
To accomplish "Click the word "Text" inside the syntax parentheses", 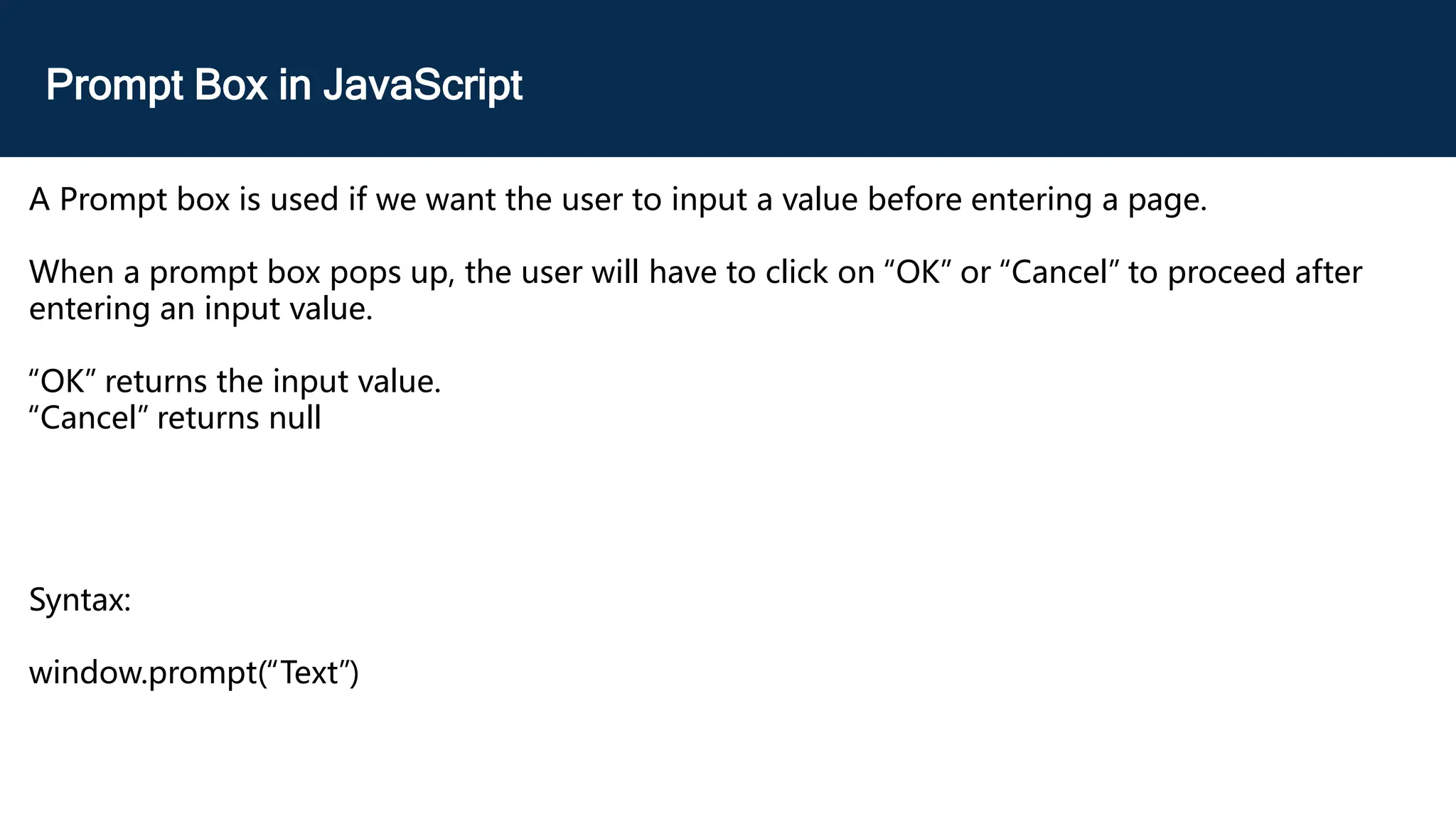I will (309, 673).
